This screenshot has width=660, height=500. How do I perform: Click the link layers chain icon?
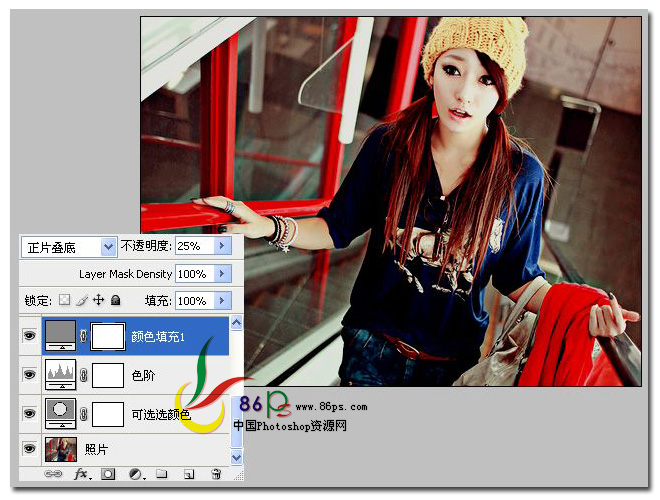click(53, 474)
